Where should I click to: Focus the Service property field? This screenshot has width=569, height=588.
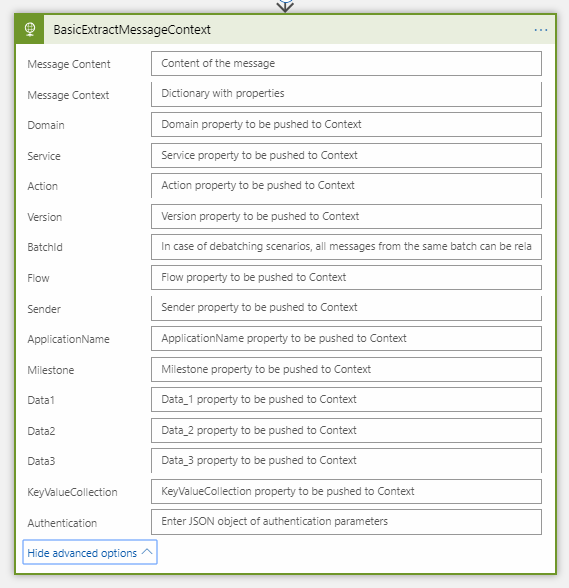pyautogui.click(x=346, y=155)
